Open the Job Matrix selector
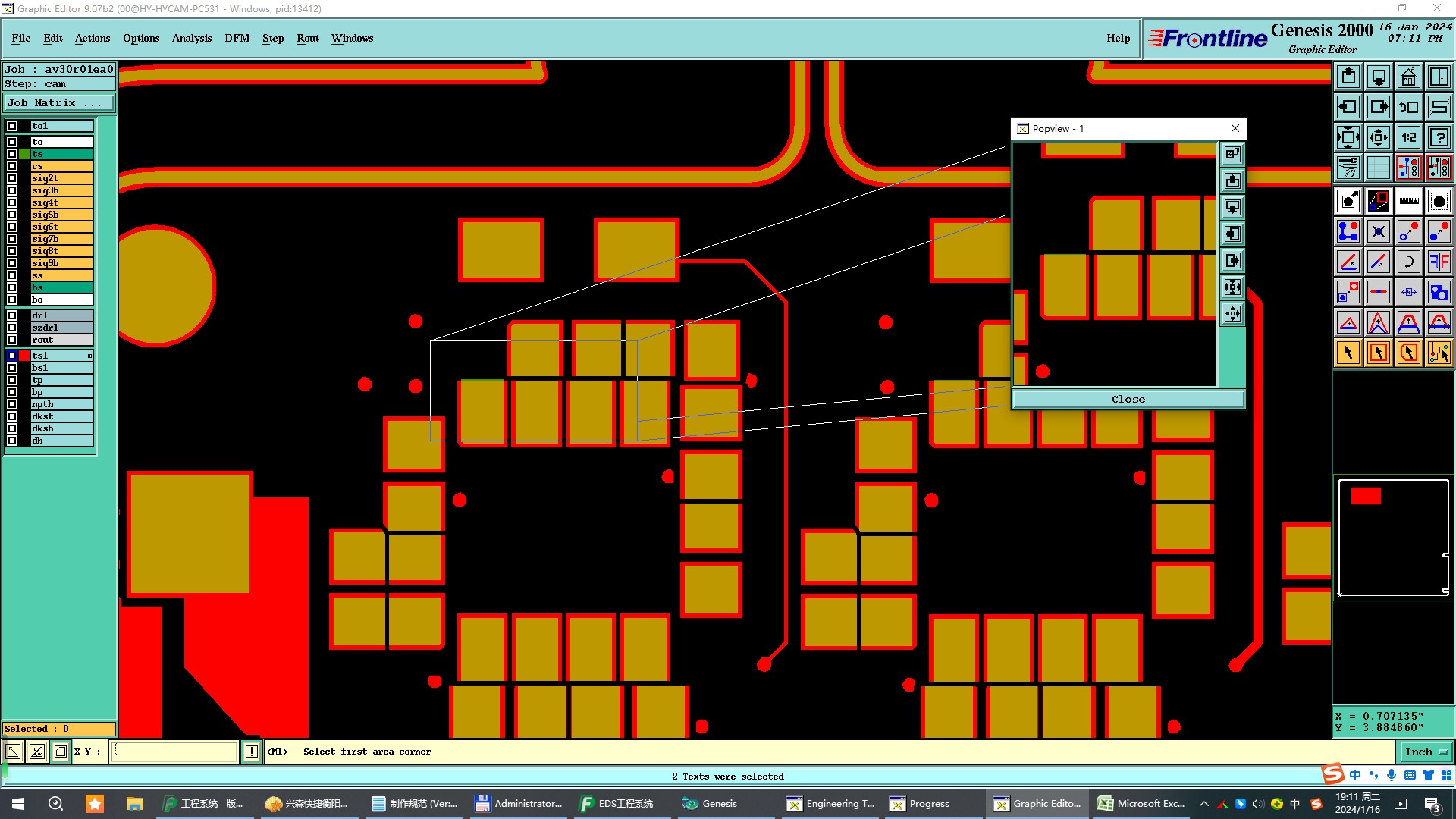This screenshot has height=819, width=1456. (58, 102)
